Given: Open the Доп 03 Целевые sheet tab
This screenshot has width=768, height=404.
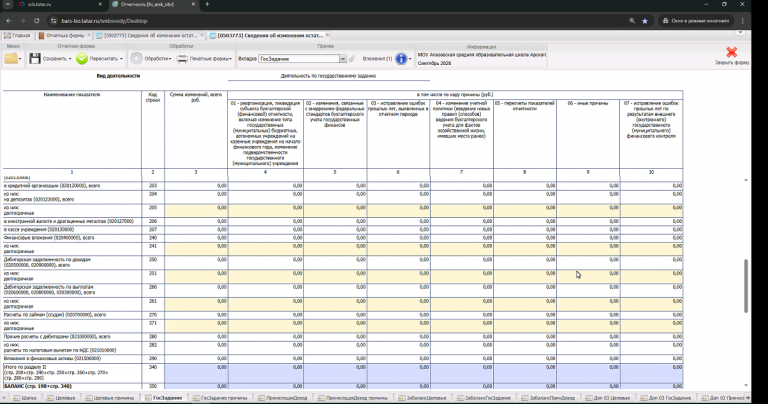Looking at the screenshot, I should (608, 398).
